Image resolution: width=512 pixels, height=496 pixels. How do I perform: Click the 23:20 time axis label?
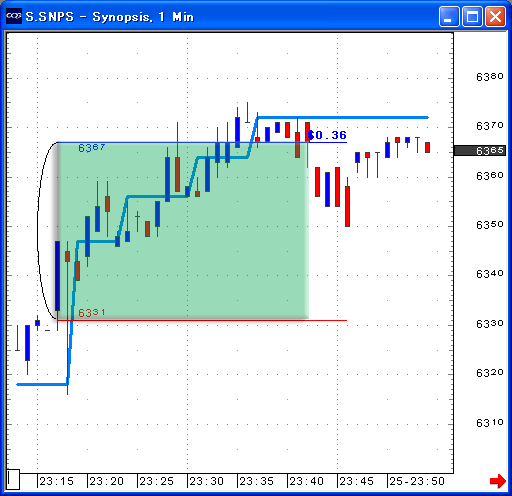[x=106, y=481]
